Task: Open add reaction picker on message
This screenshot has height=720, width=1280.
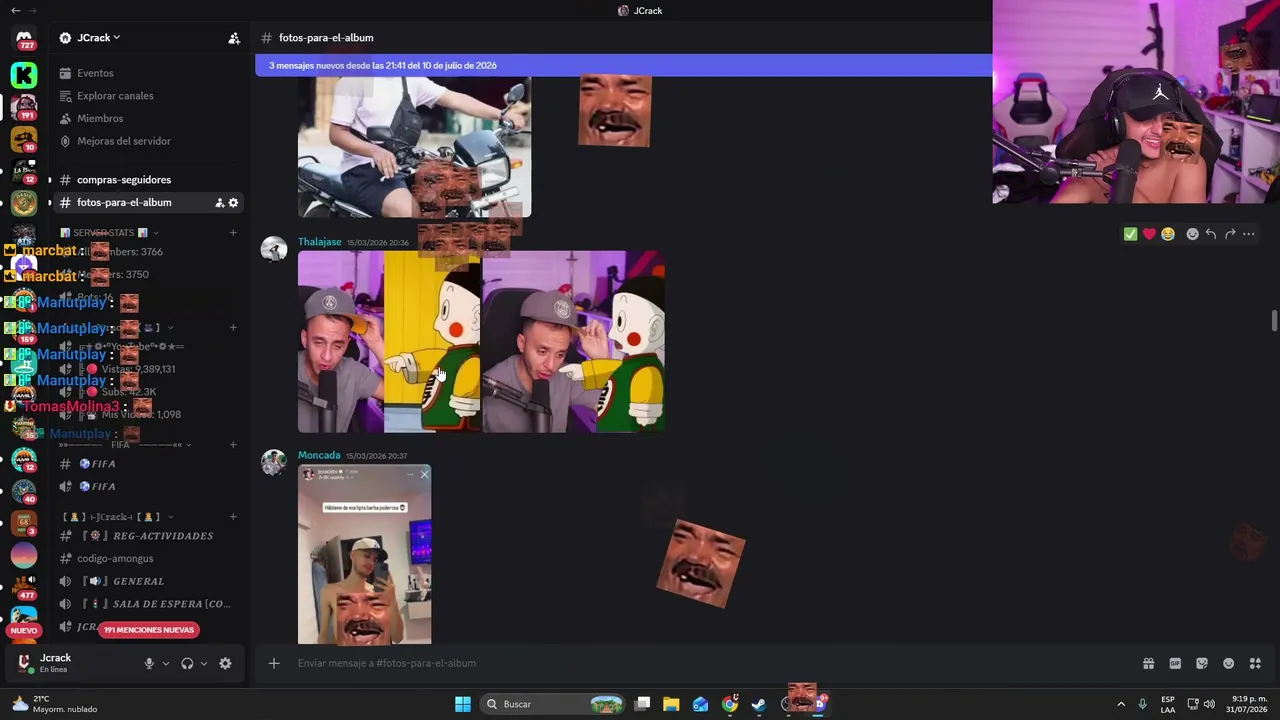Action: tap(1192, 234)
